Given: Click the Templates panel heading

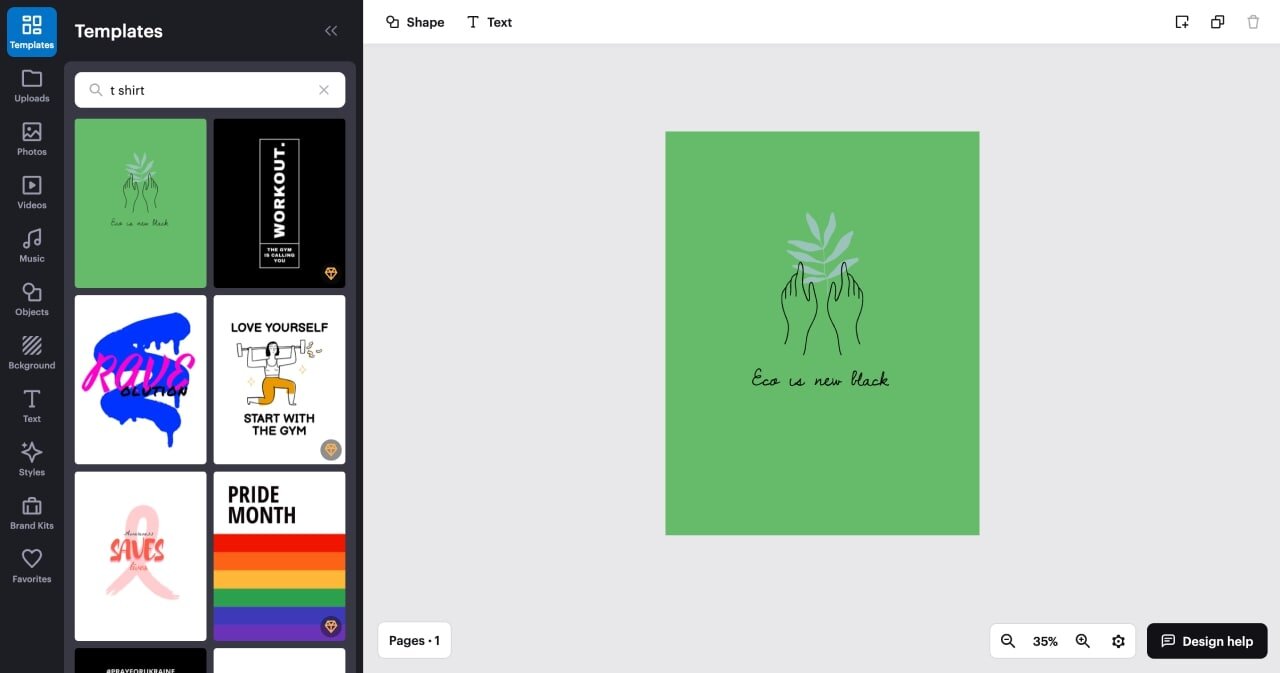Looking at the screenshot, I should [118, 31].
